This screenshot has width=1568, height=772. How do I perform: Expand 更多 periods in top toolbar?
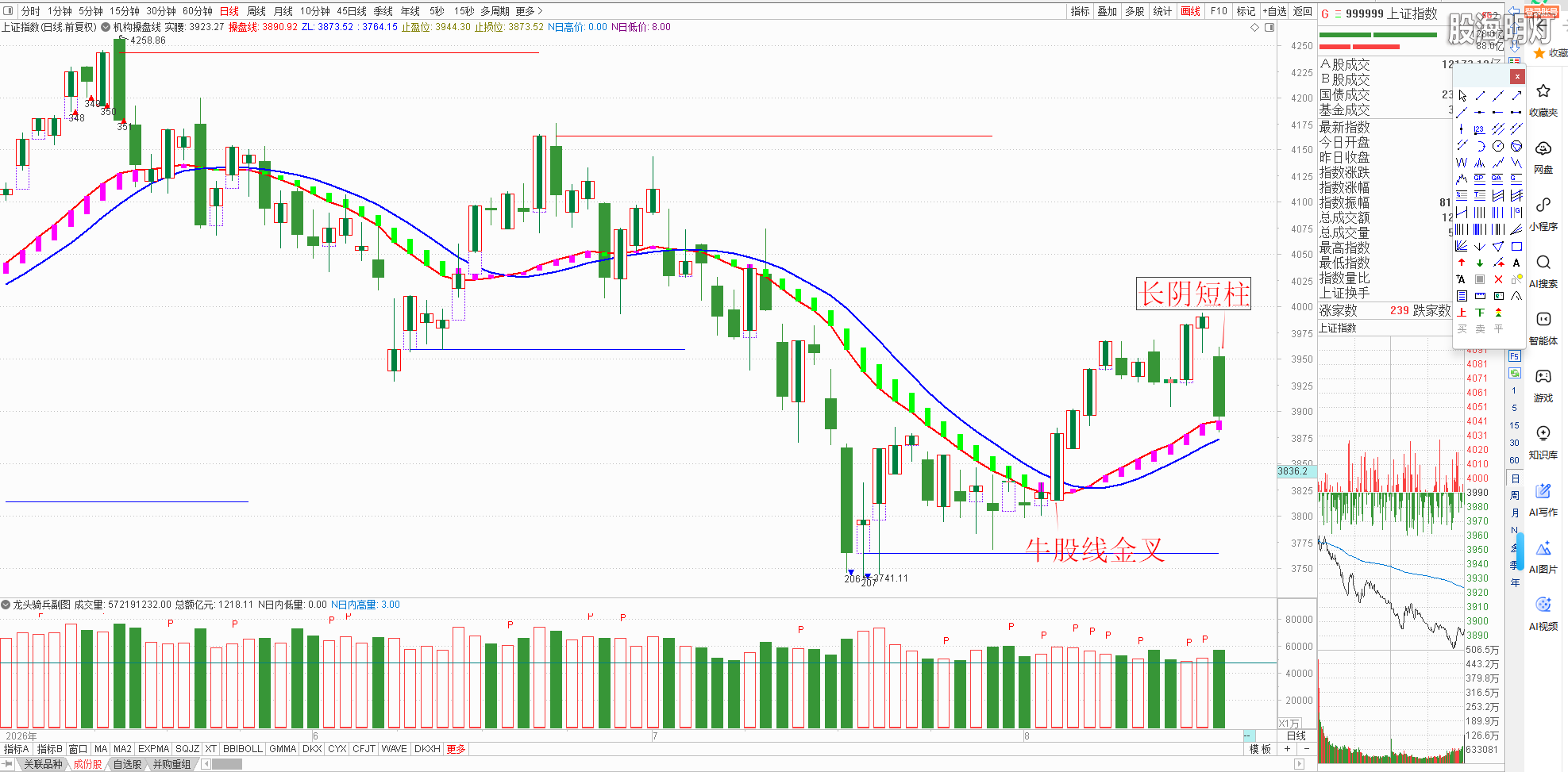[x=529, y=11]
